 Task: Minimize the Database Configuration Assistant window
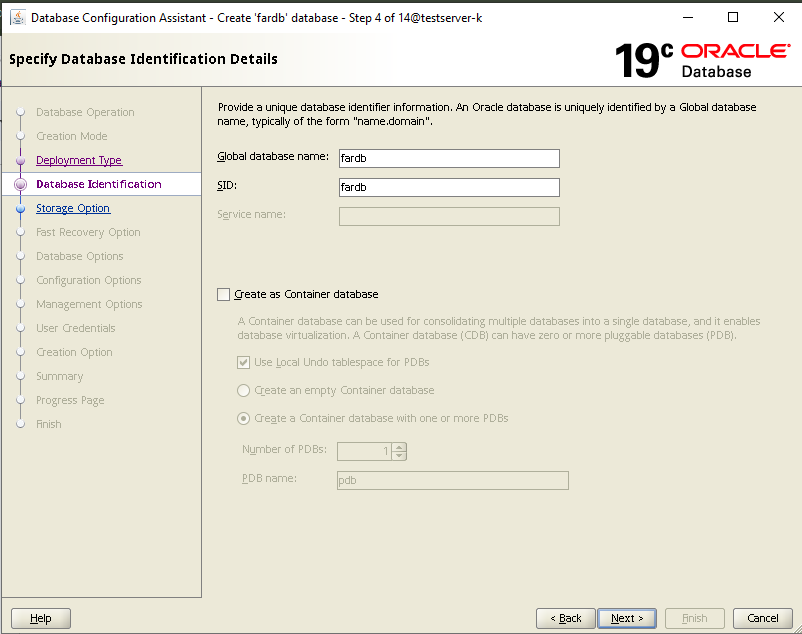pyautogui.click(x=688, y=17)
